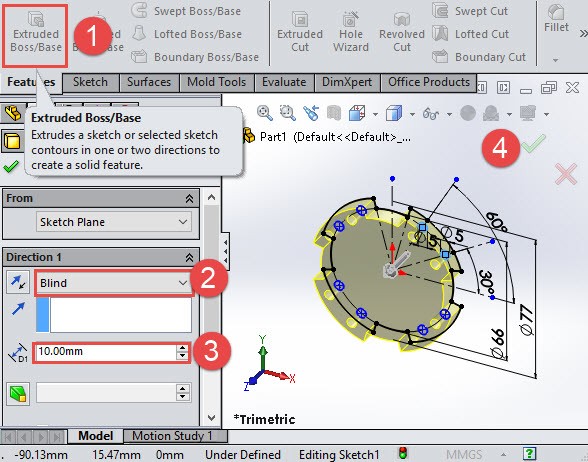Select Swept Cut tool
Screen dimensions: 588x462
point(470,11)
